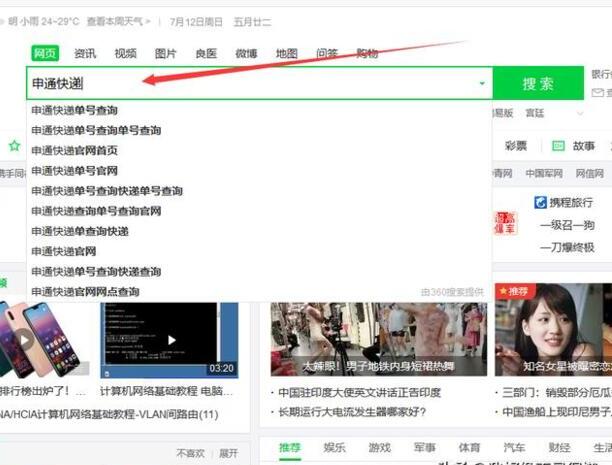Click the green 故事 story icon

tap(559, 146)
